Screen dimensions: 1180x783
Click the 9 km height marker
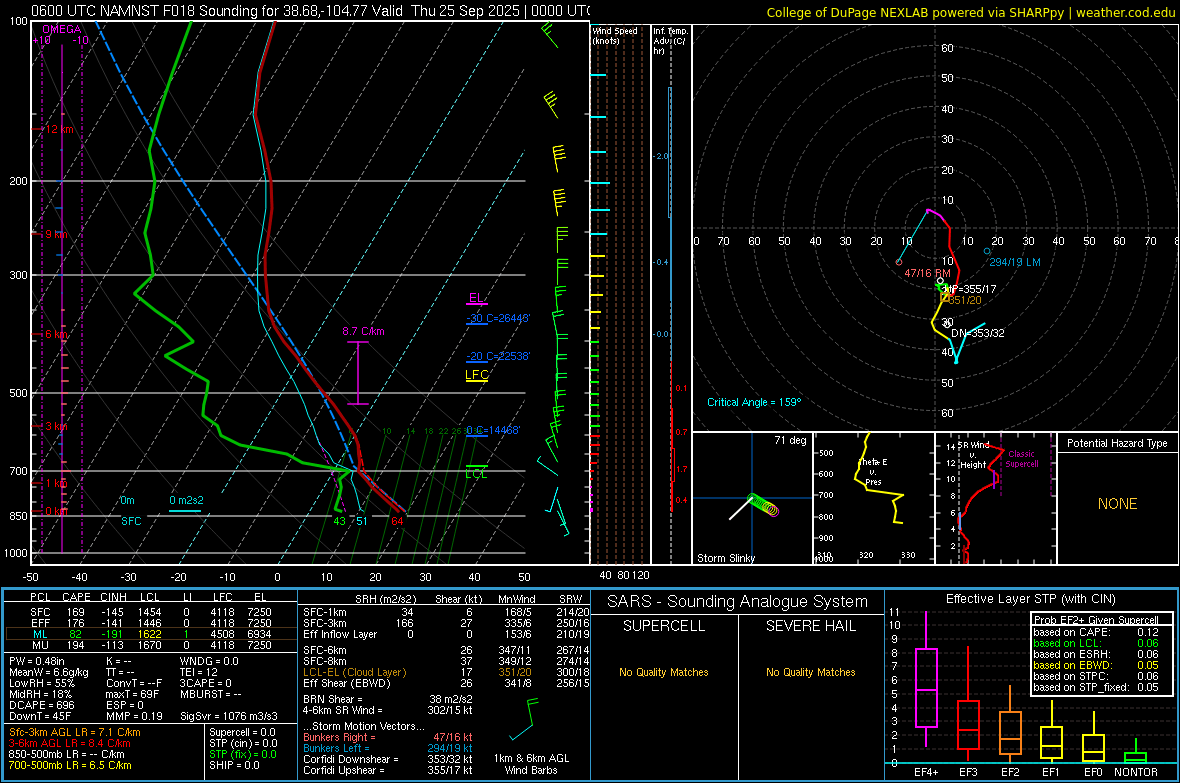[56, 234]
